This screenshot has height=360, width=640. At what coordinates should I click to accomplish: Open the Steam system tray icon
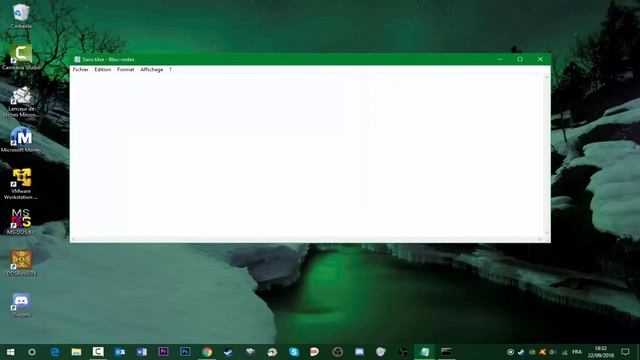521,352
